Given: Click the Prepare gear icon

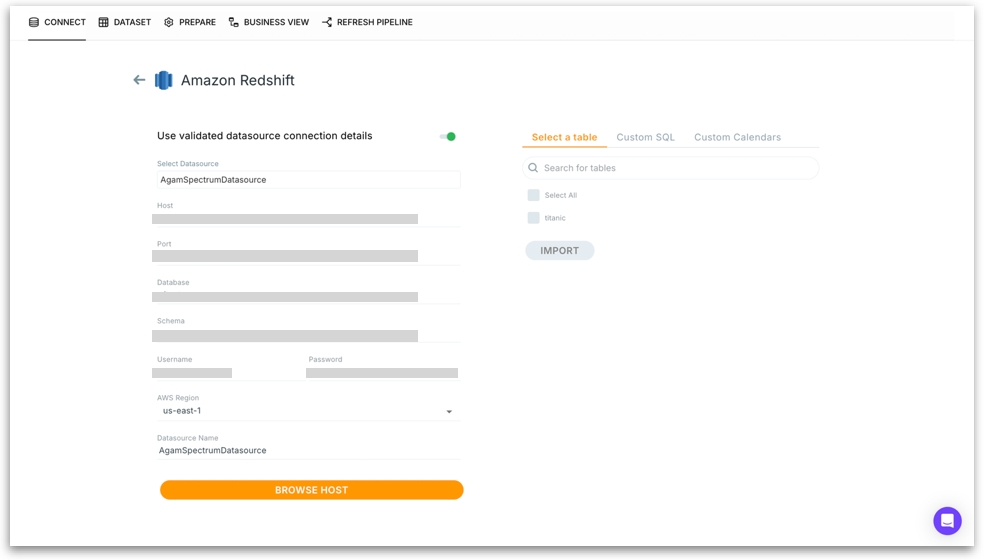Looking at the screenshot, I should [169, 22].
